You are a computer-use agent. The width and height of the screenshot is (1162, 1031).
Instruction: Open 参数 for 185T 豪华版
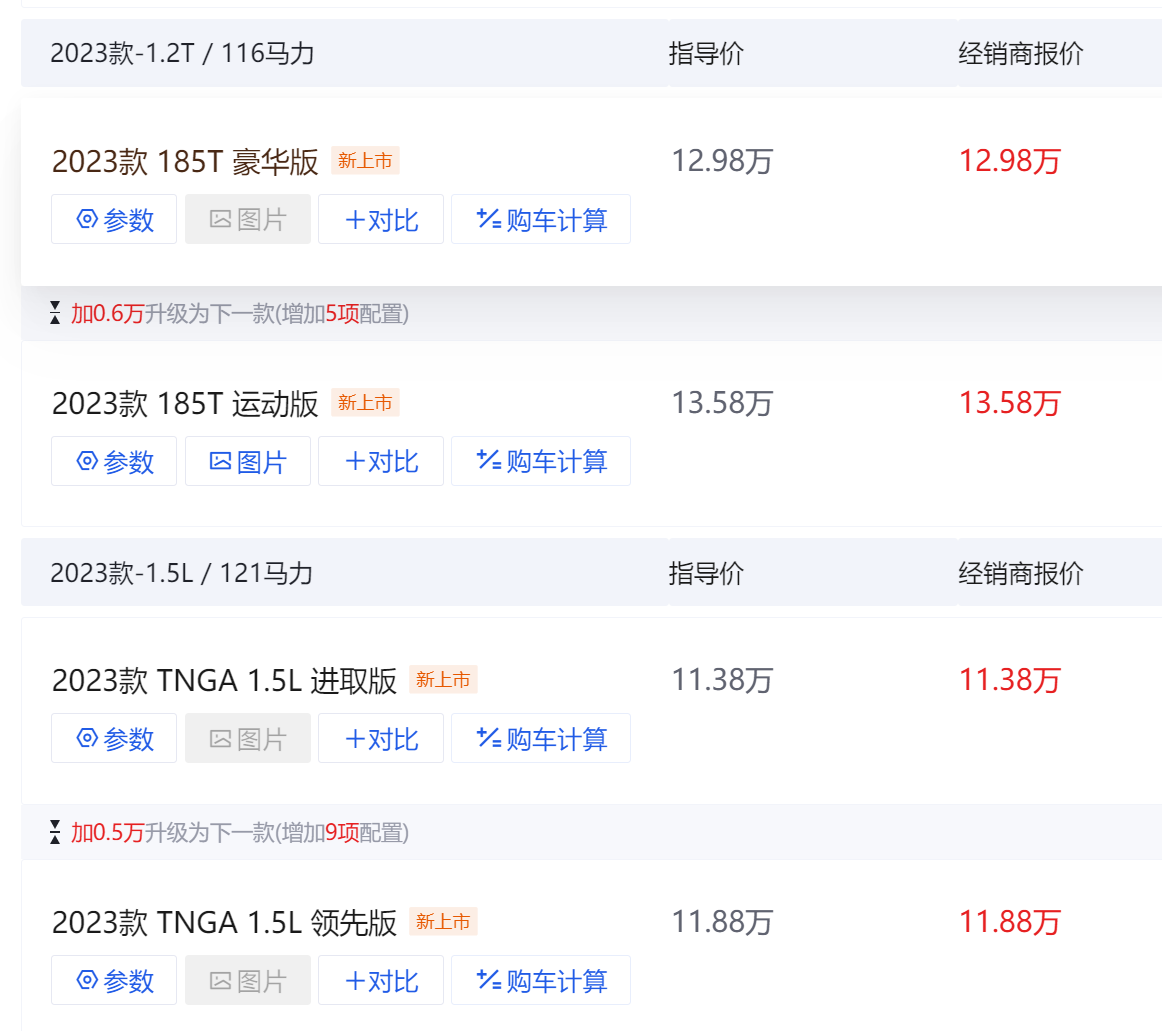(x=114, y=219)
